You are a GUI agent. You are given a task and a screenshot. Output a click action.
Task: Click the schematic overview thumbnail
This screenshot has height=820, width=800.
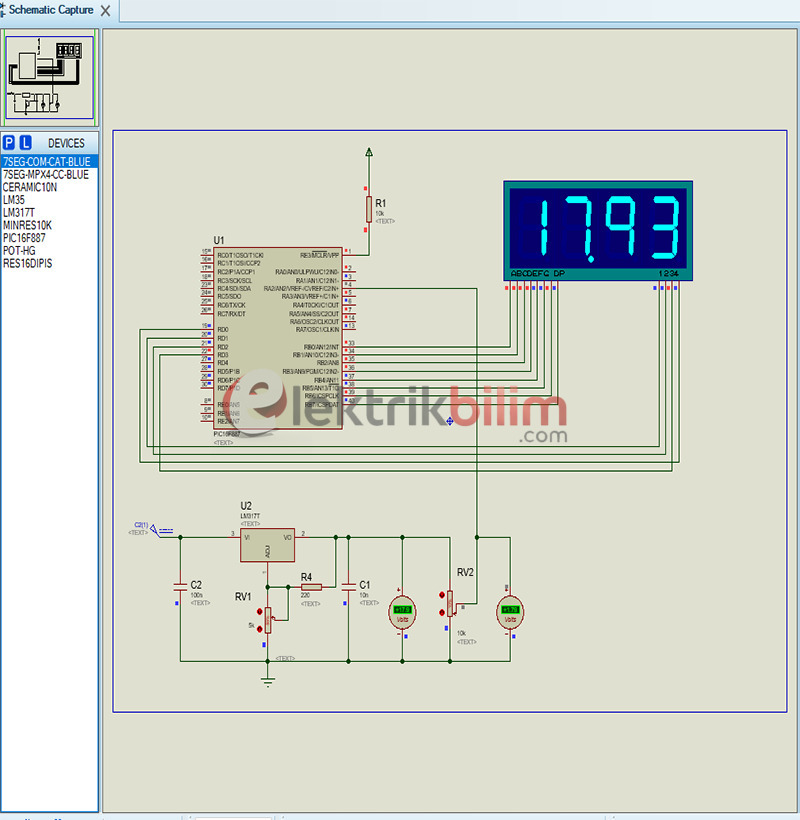pos(49,76)
